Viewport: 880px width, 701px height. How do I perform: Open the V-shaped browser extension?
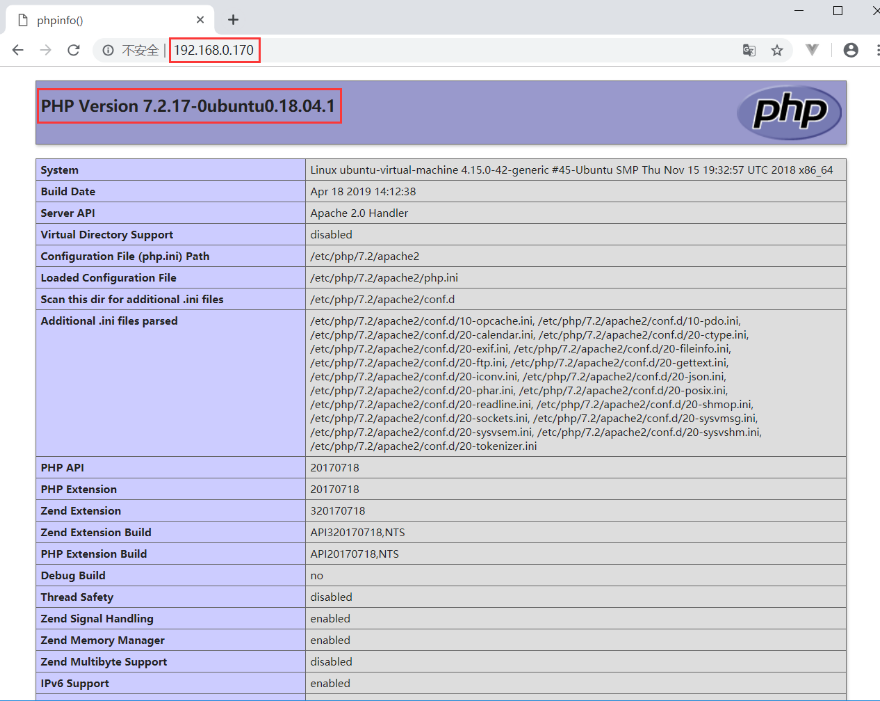tap(812, 50)
